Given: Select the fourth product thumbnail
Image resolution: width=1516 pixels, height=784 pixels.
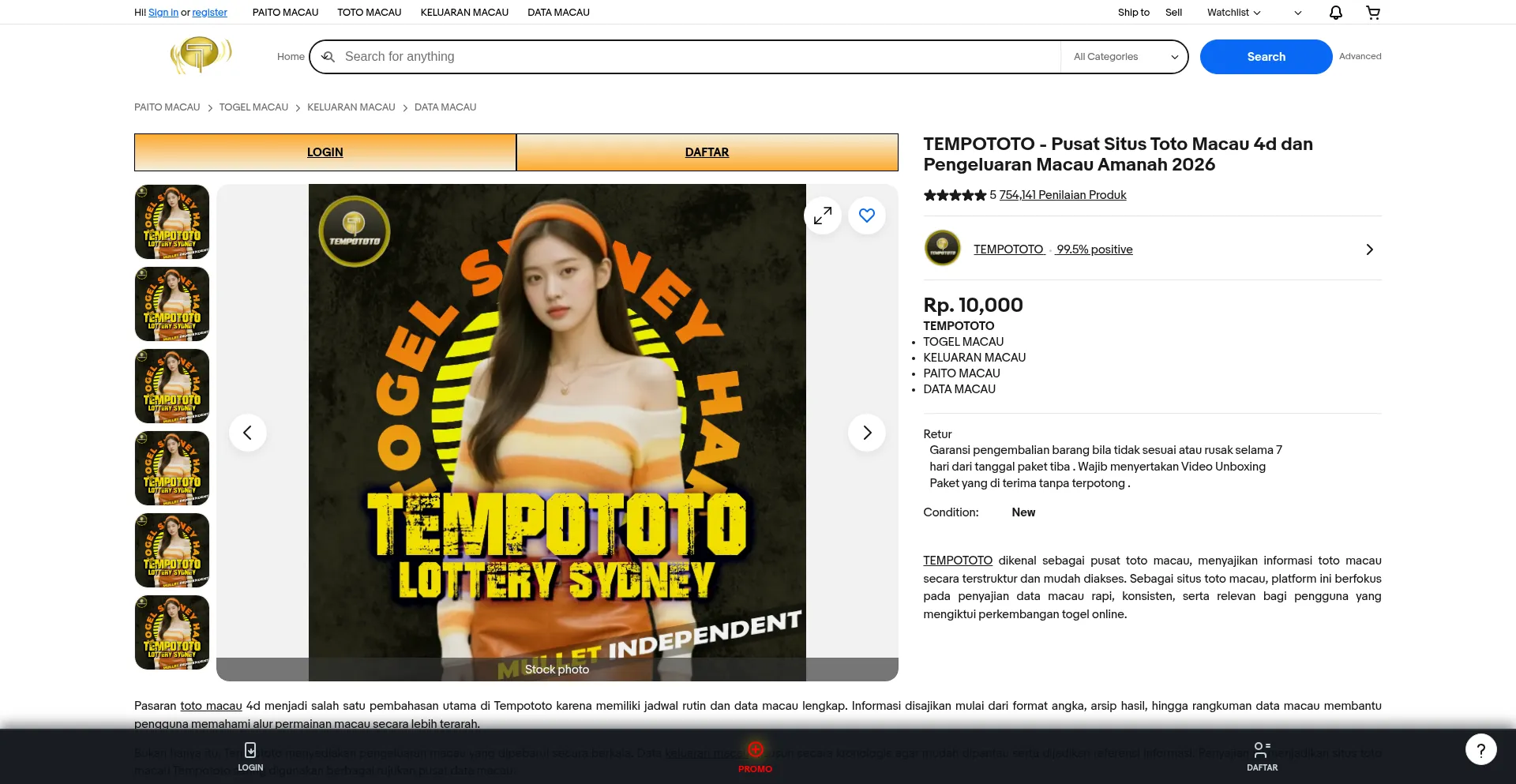Looking at the screenshot, I should coord(172,468).
